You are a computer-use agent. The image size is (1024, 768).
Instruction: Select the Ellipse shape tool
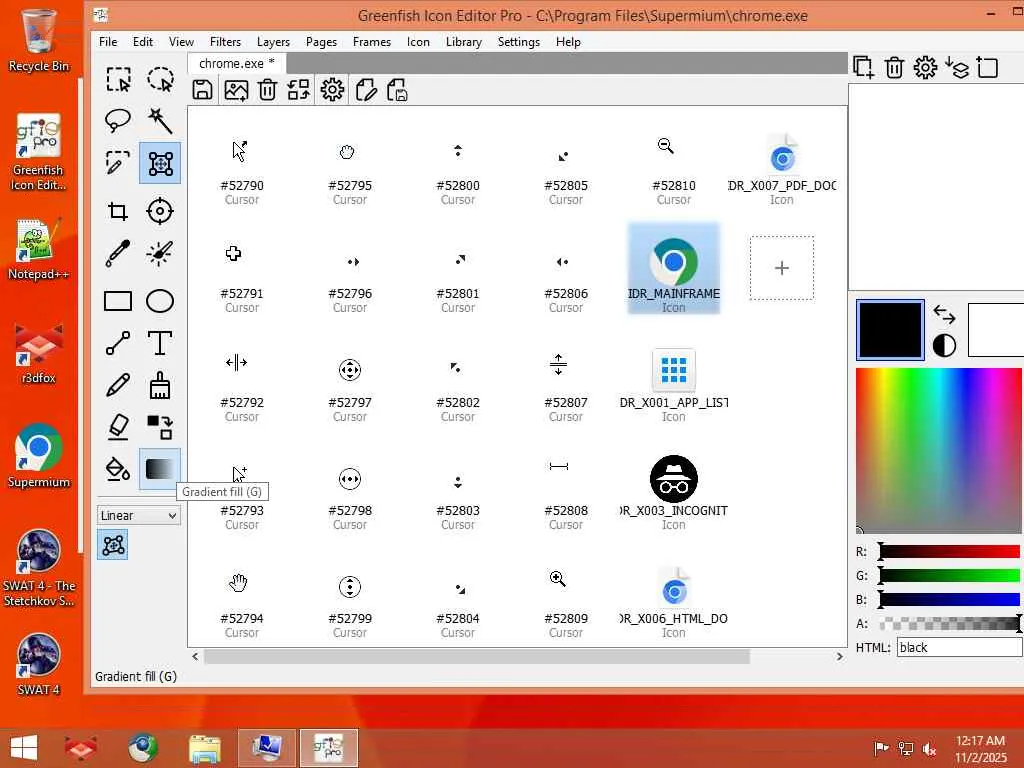point(160,301)
